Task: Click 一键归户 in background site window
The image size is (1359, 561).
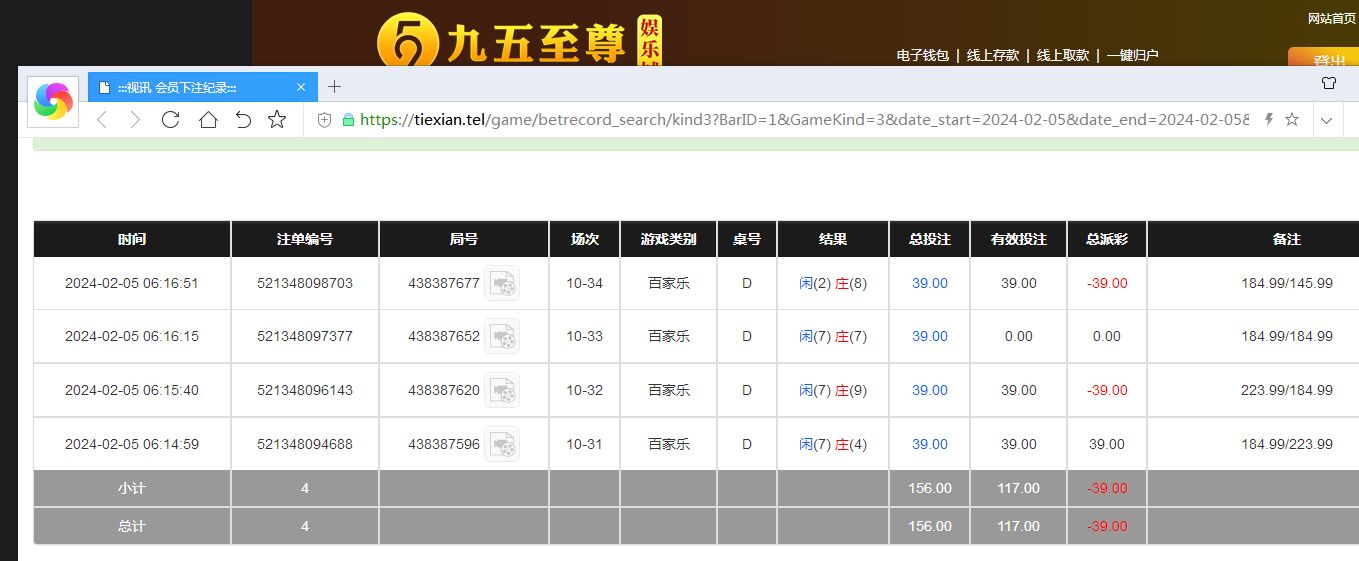Action: point(1133,55)
